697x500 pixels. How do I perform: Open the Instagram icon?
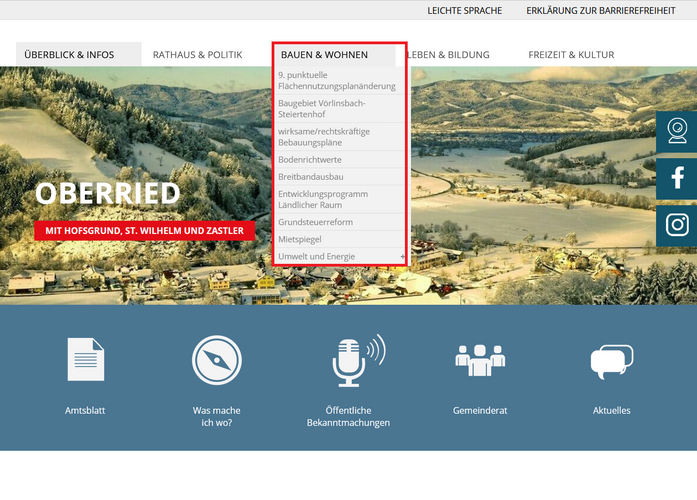point(677,225)
